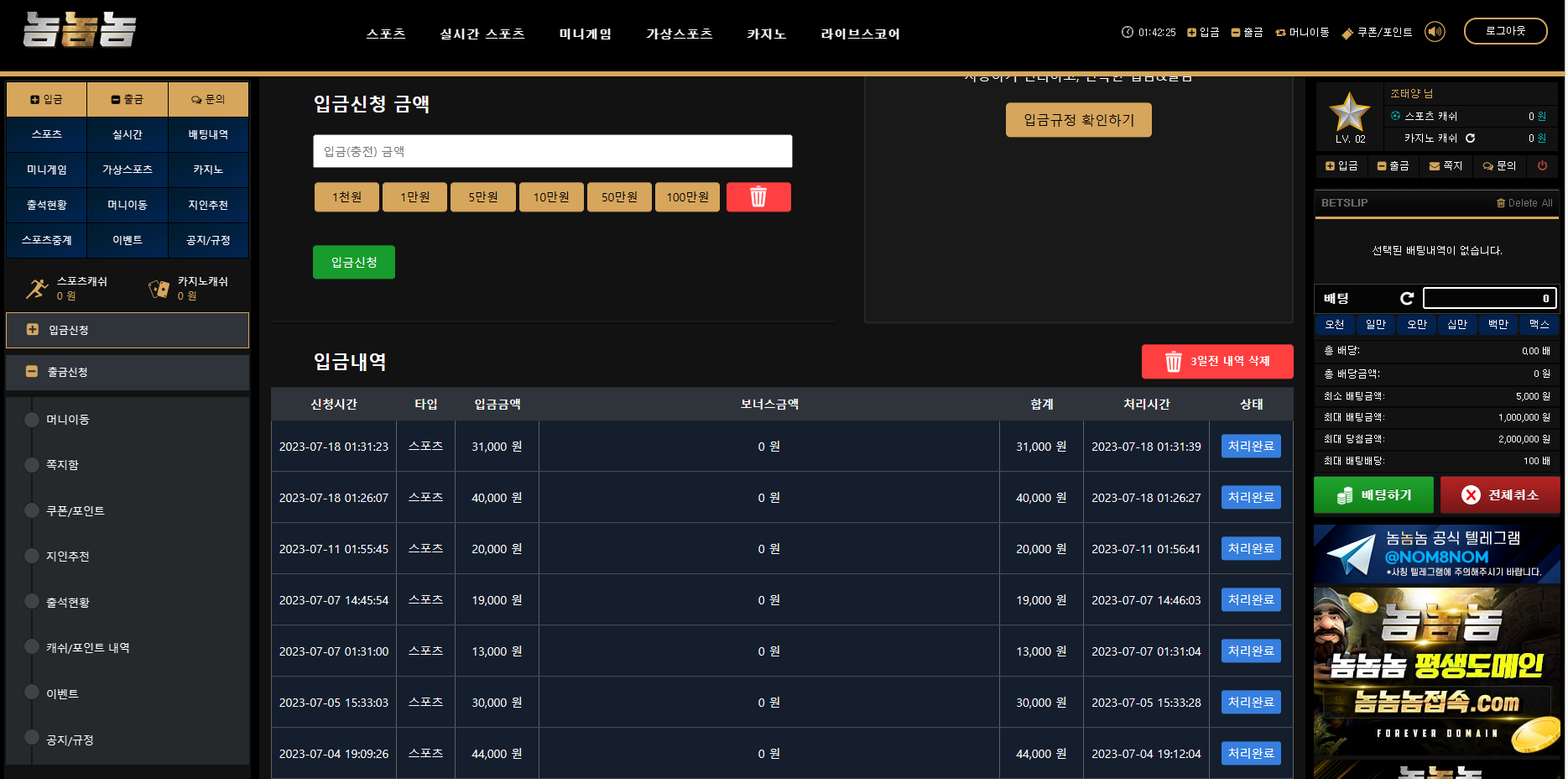
Task: Open 라이브스코어 from the top menu
Action: (860, 34)
